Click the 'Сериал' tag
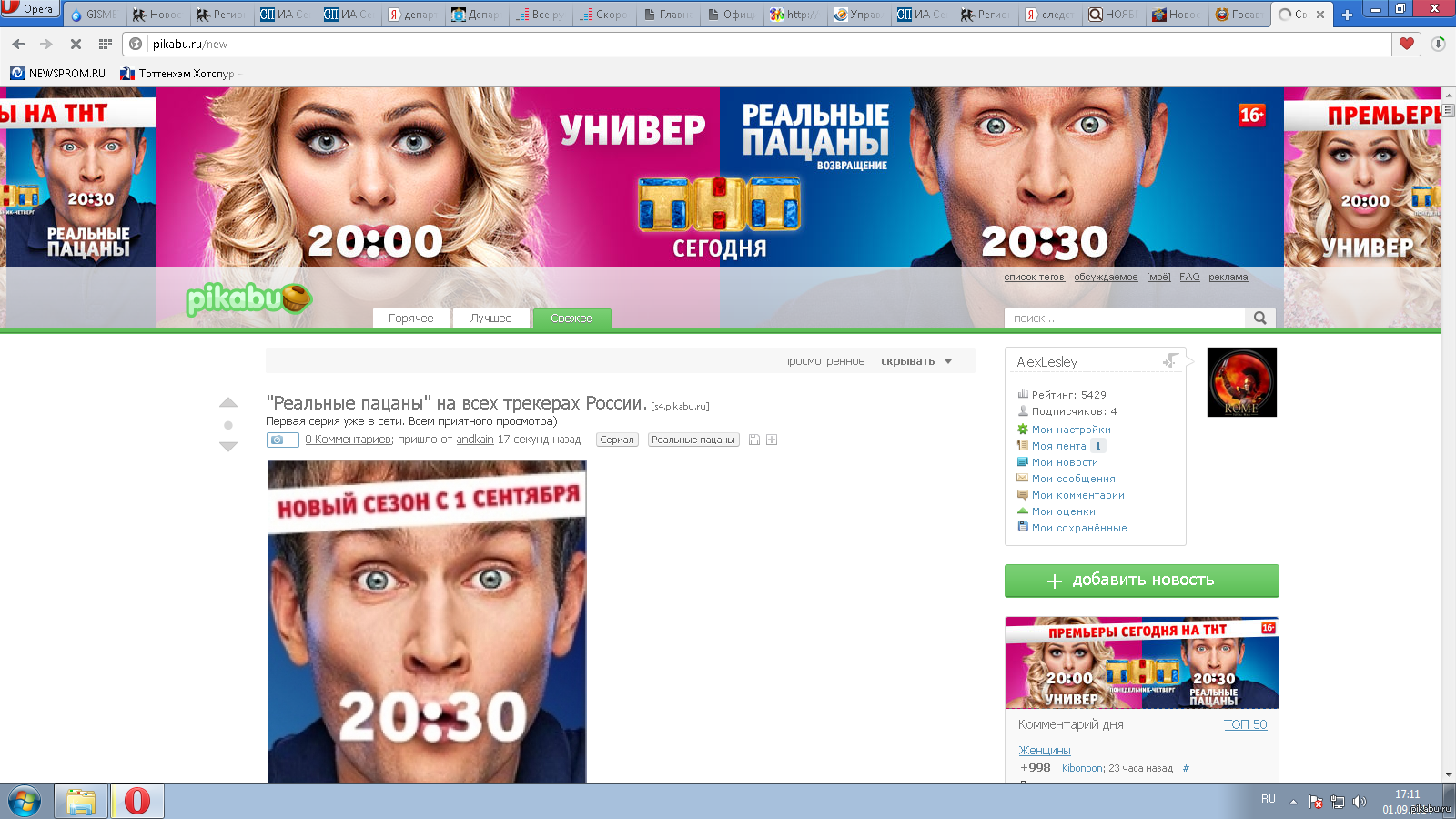This screenshot has height=819, width=1456. pyautogui.click(x=617, y=440)
